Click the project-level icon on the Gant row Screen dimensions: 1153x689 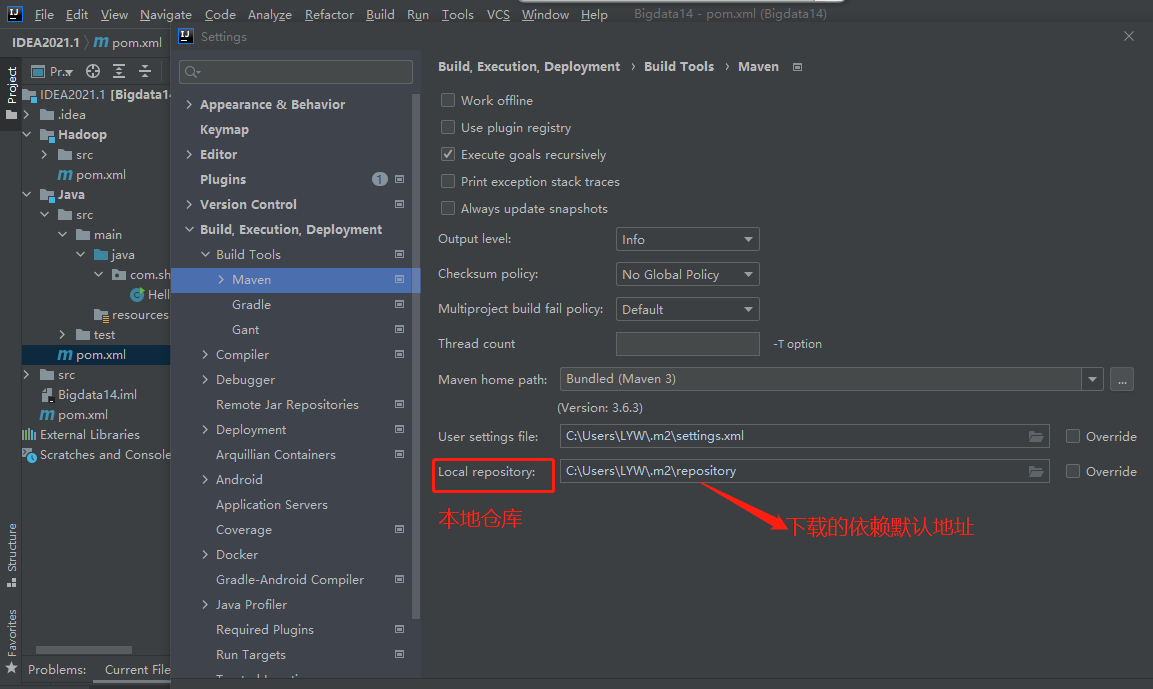[399, 329]
